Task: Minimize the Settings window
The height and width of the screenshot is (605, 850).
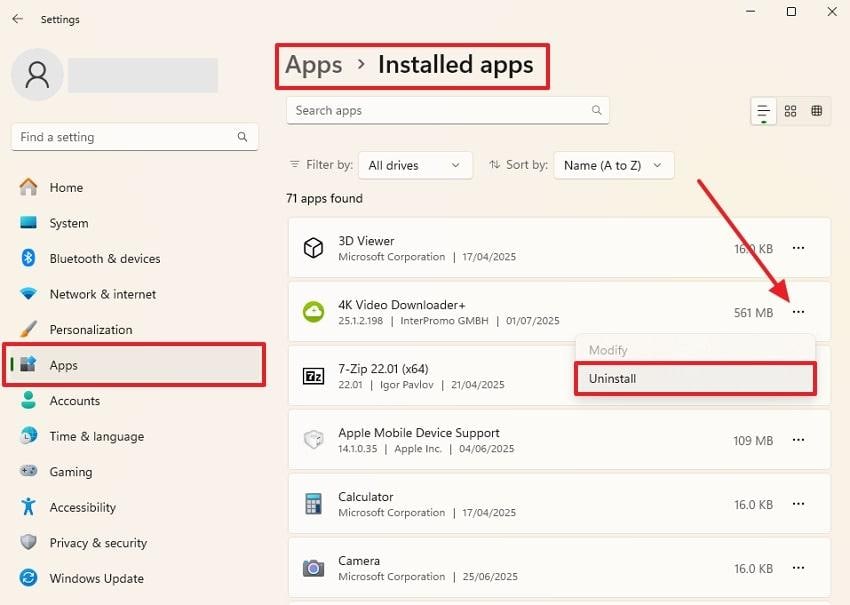Action: pos(750,11)
